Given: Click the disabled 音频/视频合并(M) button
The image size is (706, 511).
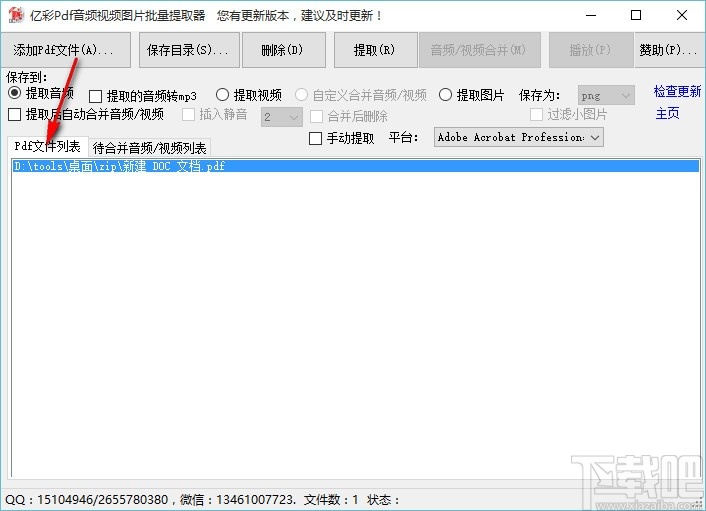Looking at the screenshot, I should [480, 50].
